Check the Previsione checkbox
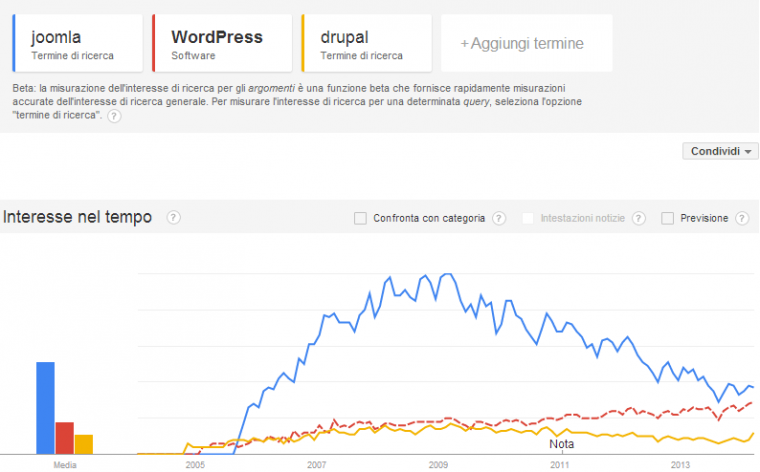The height and width of the screenshot is (472, 760). point(667,219)
